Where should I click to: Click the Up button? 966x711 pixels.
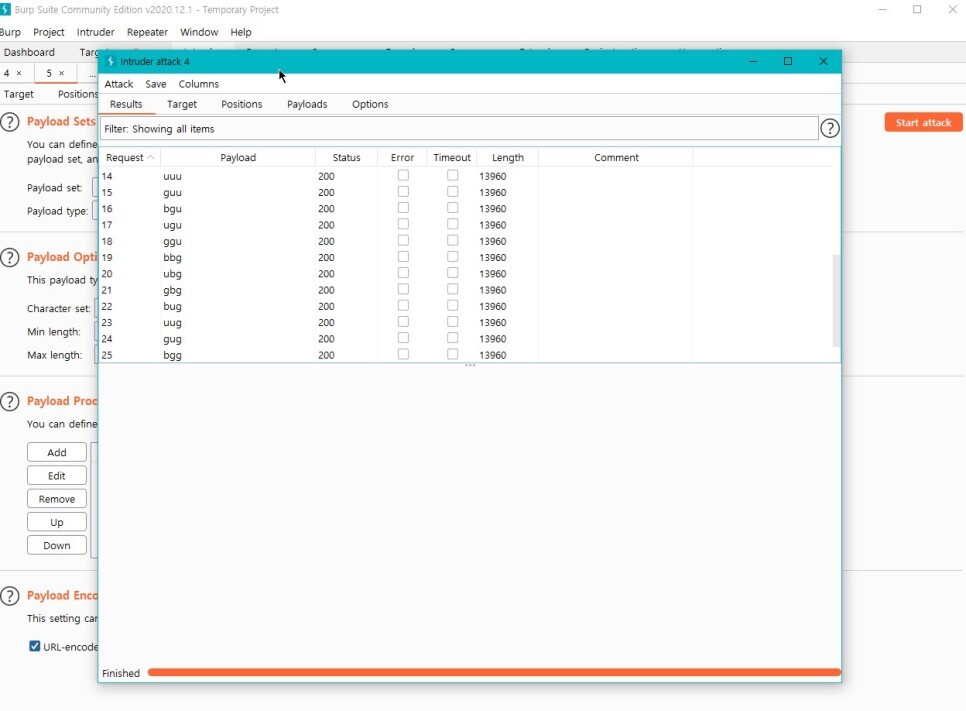coord(57,522)
